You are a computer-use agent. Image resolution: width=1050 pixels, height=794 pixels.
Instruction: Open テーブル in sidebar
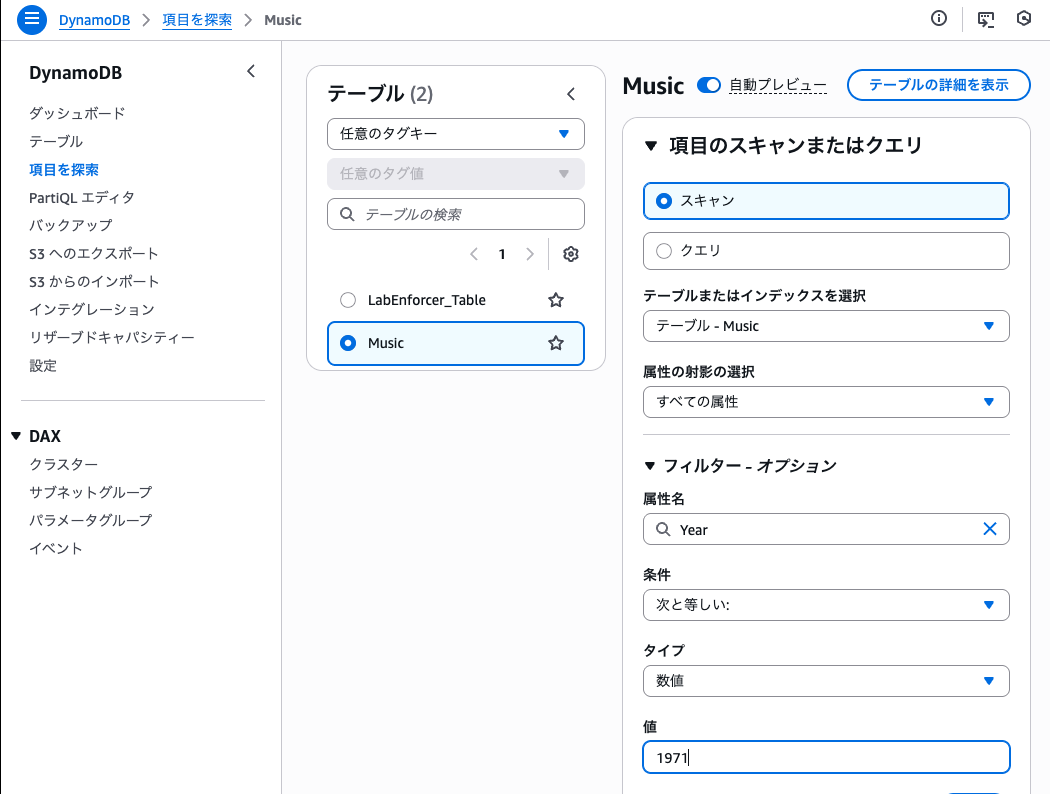[56, 141]
